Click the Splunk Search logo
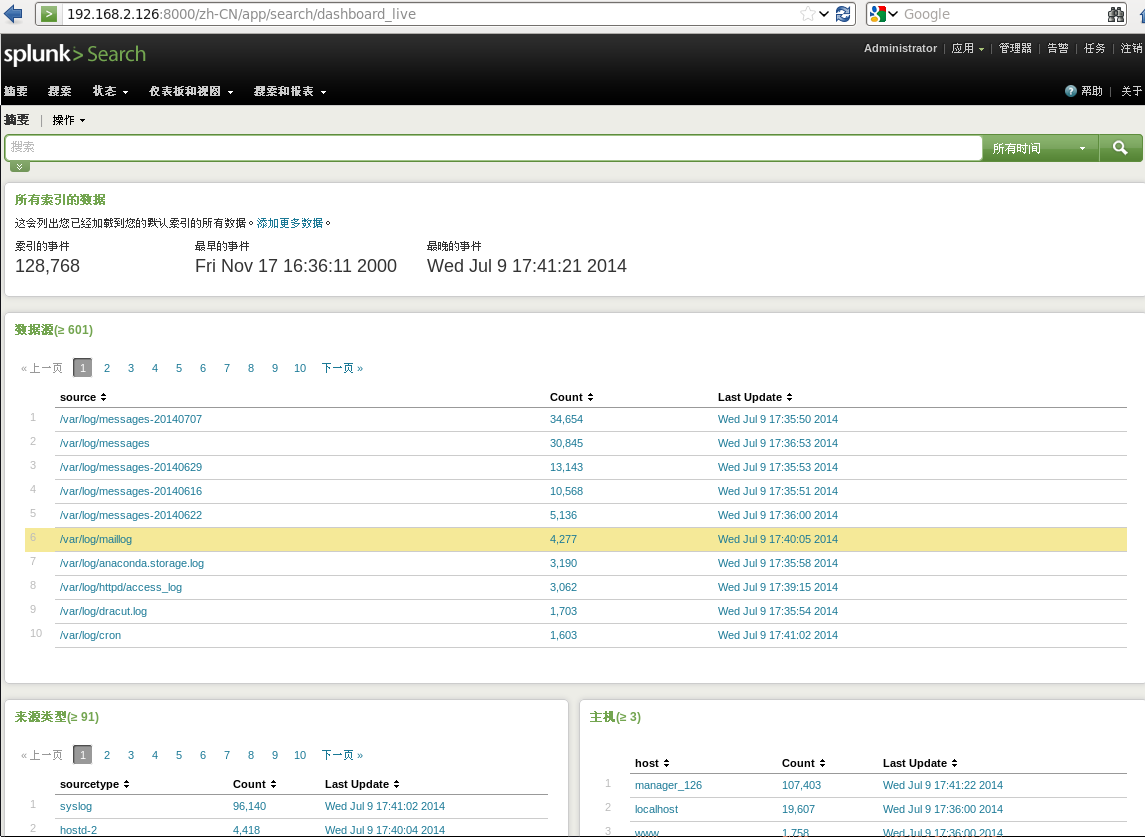This screenshot has height=837, width=1145. (x=74, y=55)
